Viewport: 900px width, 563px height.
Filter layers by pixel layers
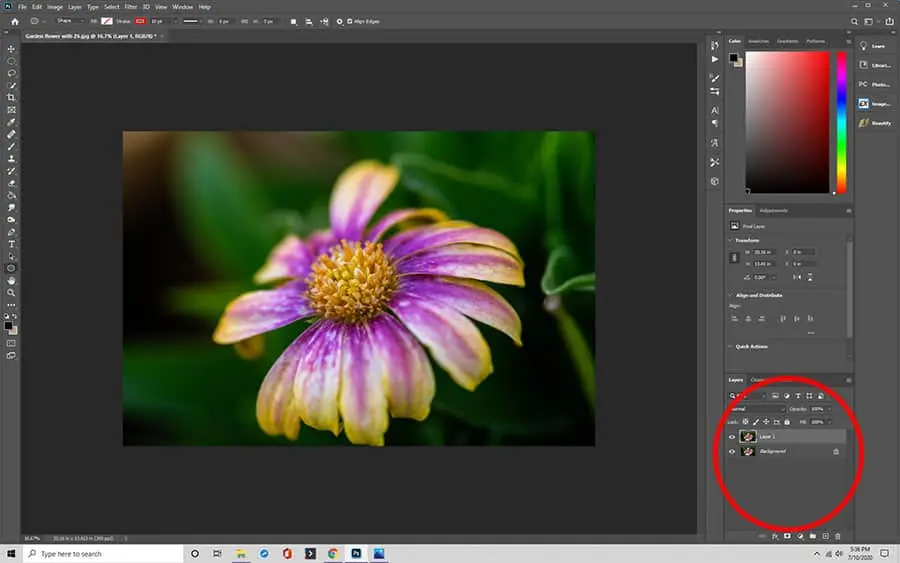[x=775, y=396]
